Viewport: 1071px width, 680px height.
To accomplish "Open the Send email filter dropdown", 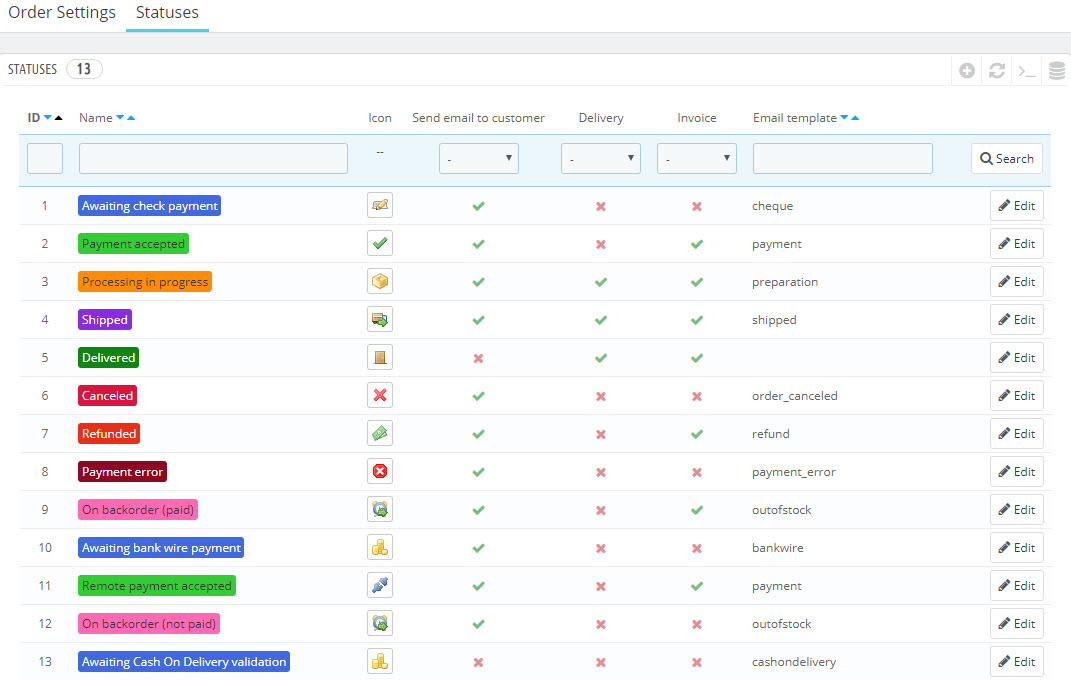I will 478,158.
